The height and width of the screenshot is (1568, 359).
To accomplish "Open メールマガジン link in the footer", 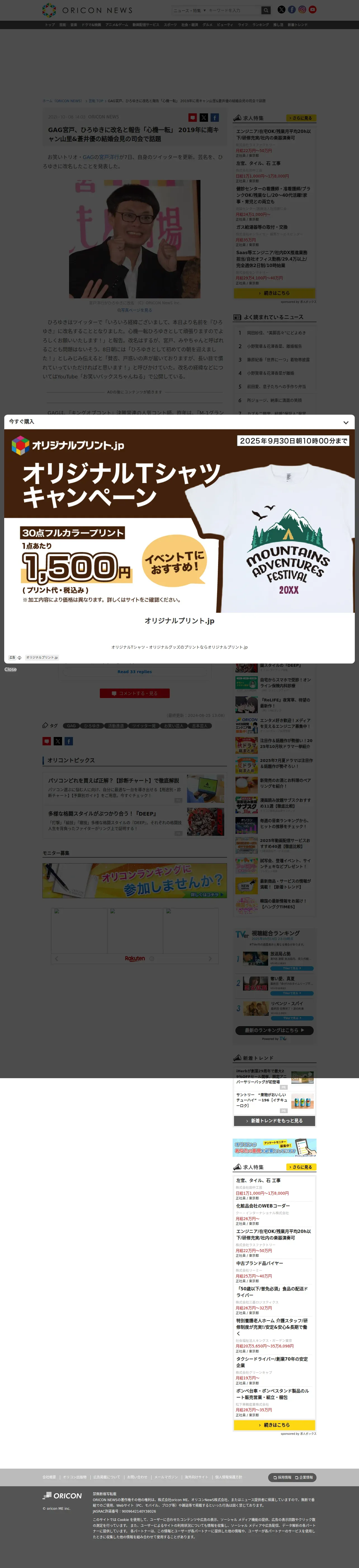I will click(x=166, y=1477).
